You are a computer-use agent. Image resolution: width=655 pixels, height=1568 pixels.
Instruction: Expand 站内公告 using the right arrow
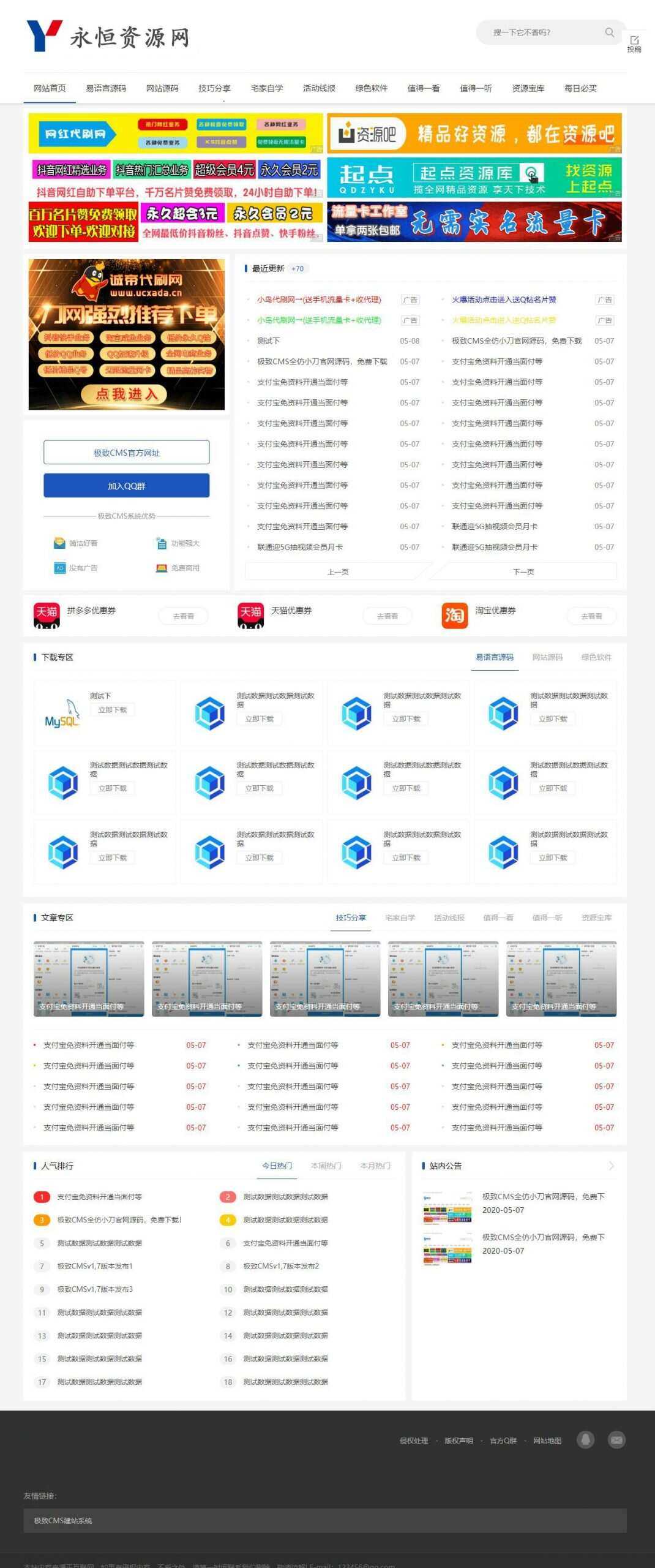[x=611, y=1166]
